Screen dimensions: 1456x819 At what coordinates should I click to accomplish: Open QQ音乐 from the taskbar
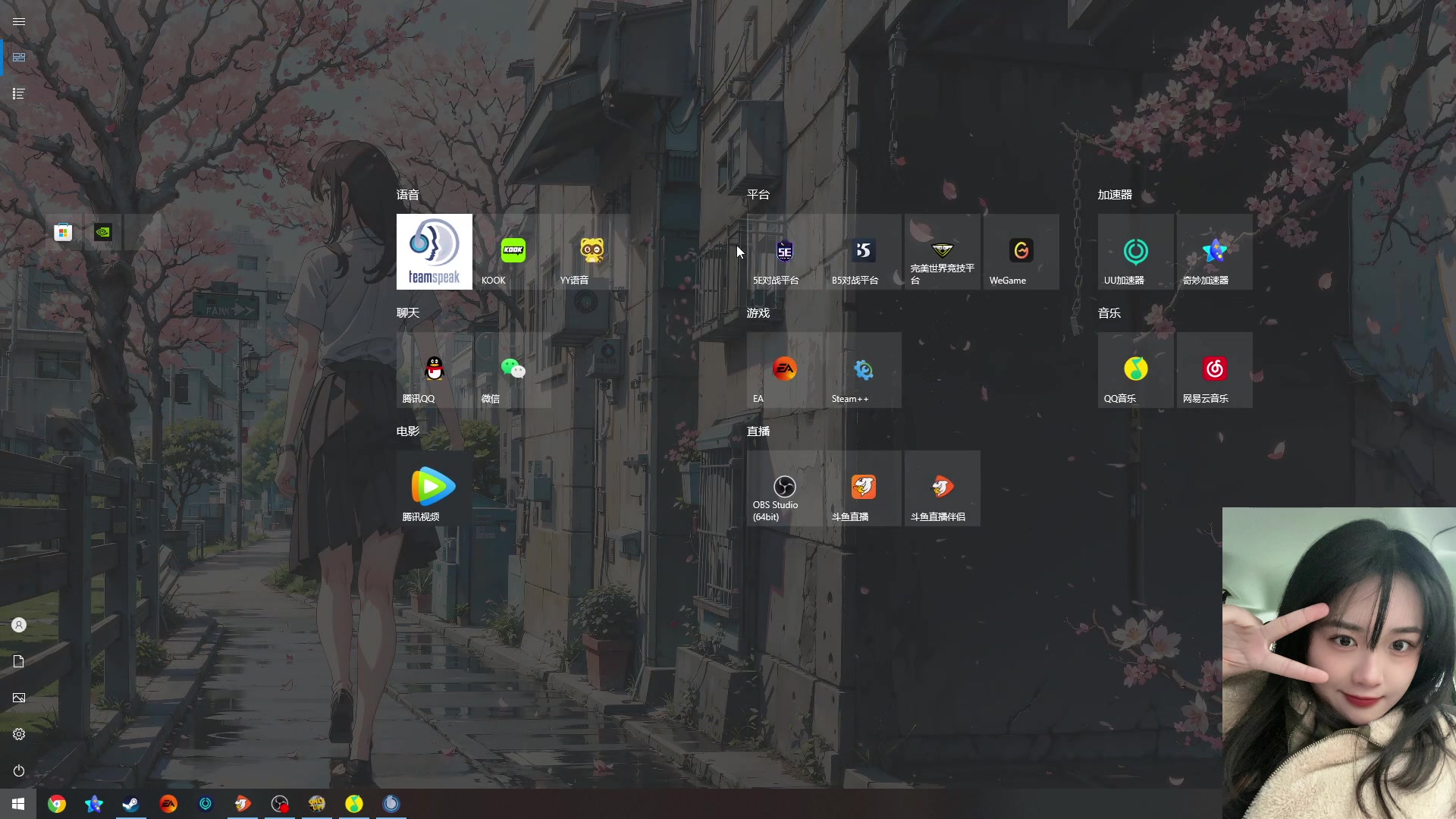click(354, 804)
